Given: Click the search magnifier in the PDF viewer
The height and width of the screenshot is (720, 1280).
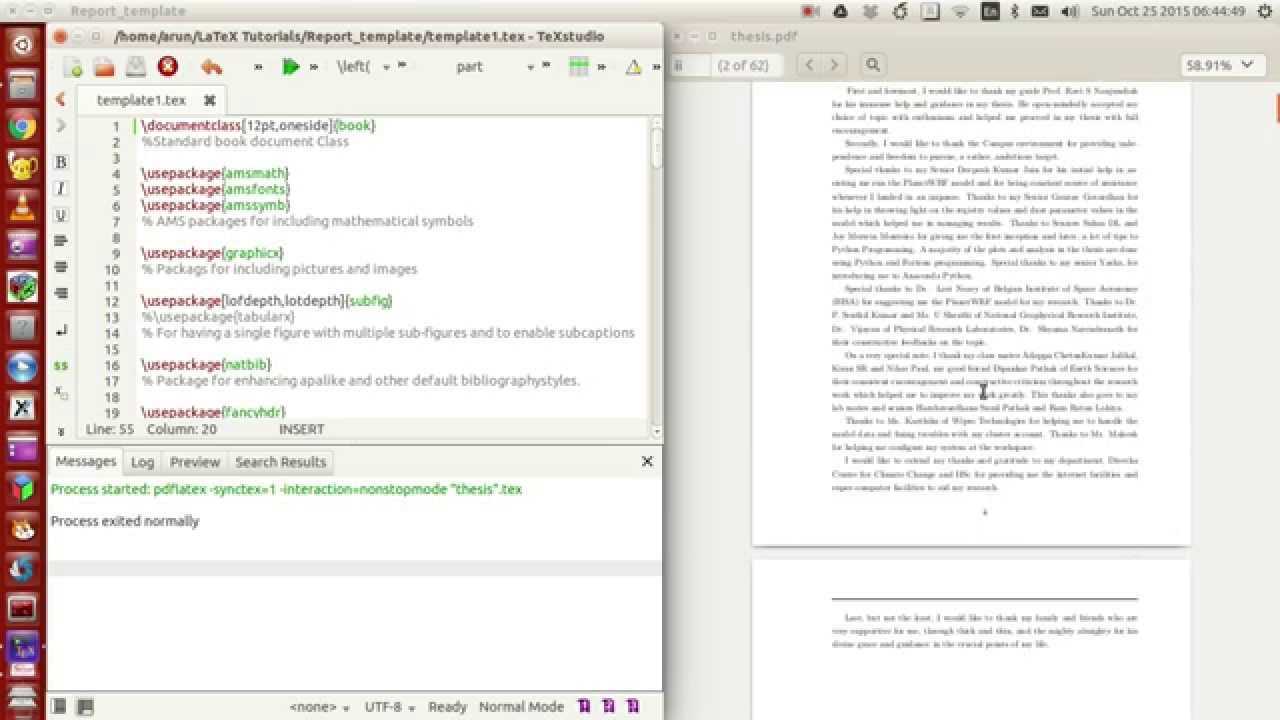Looking at the screenshot, I should tap(872, 65).
